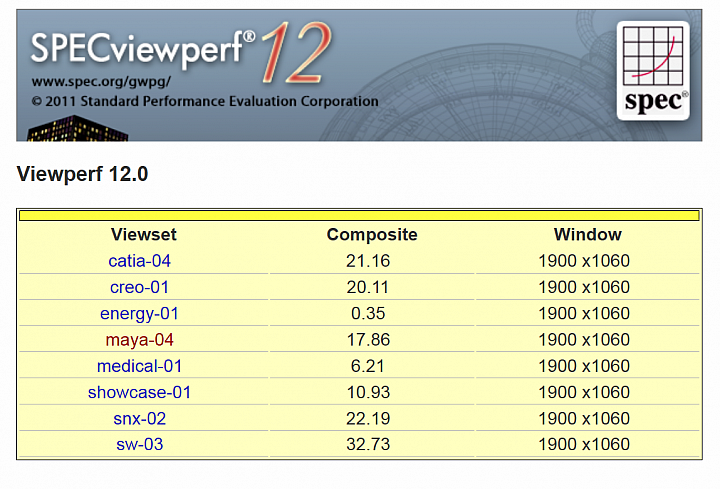This screenshot has width=720, height=489.
Task: Select composite score 22.19
Action: tap(368, 418)
